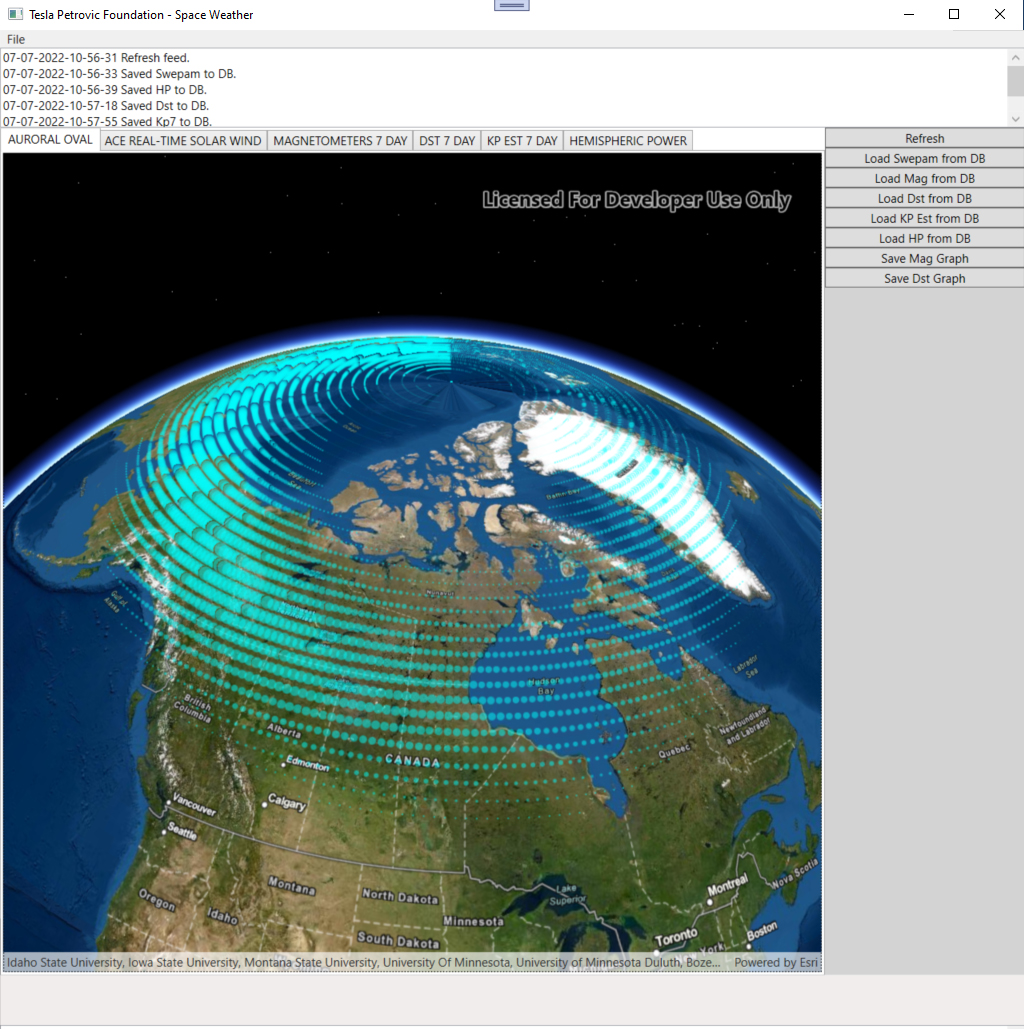
Task: Click the CANADA country label
Action: pyautogui.click(x=412, y=761)
